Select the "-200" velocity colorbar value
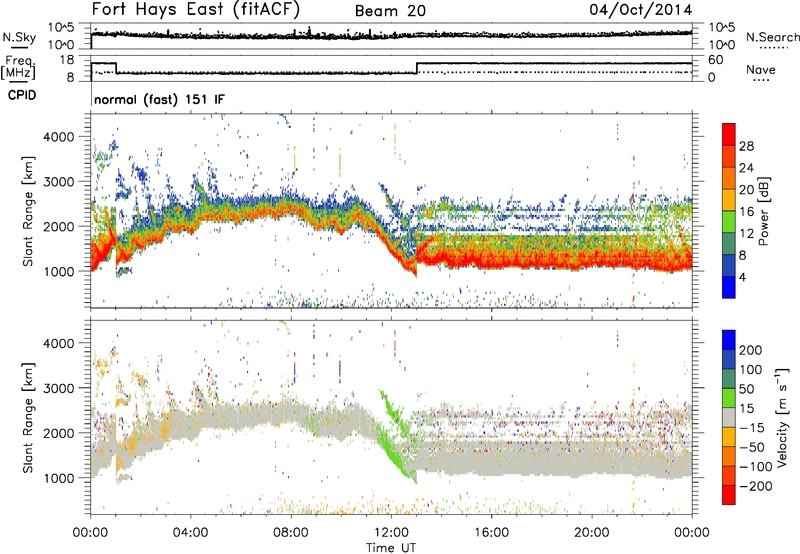This screenshot has width=800, height=554. tap(755, 486)
